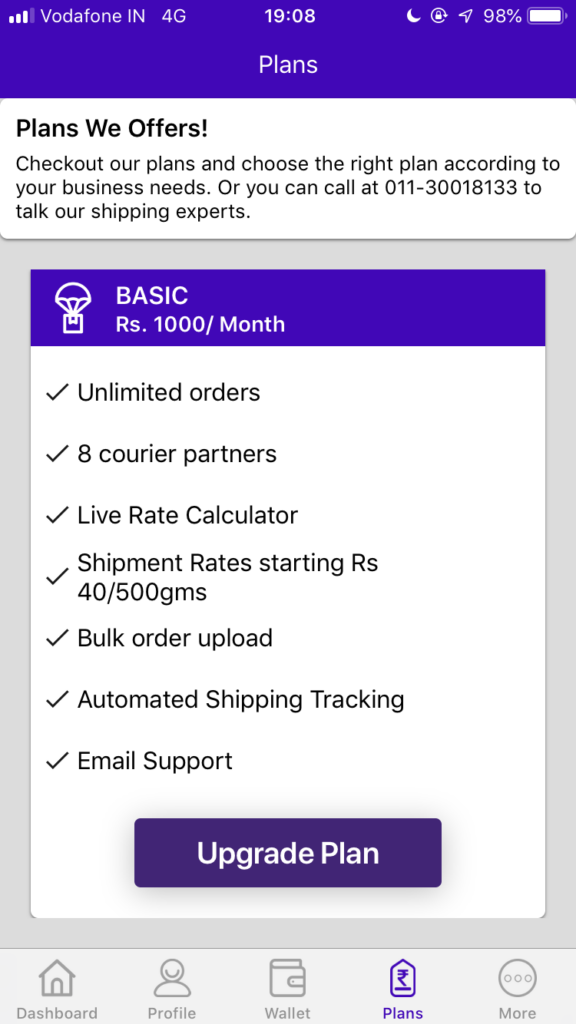Open the Profile person icon

pyautogui.click(x=172, y=978)
